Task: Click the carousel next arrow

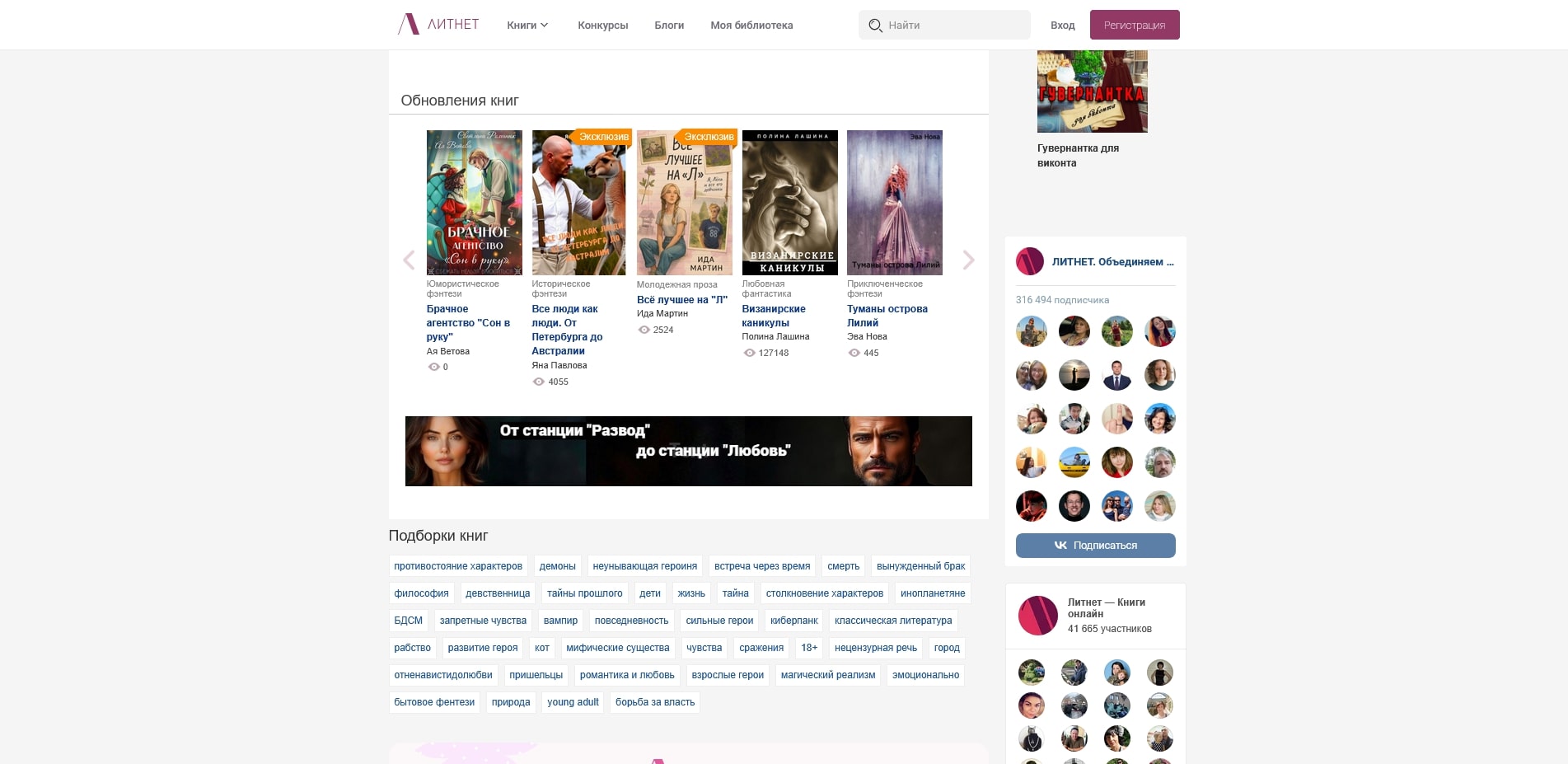Action: 968,260
